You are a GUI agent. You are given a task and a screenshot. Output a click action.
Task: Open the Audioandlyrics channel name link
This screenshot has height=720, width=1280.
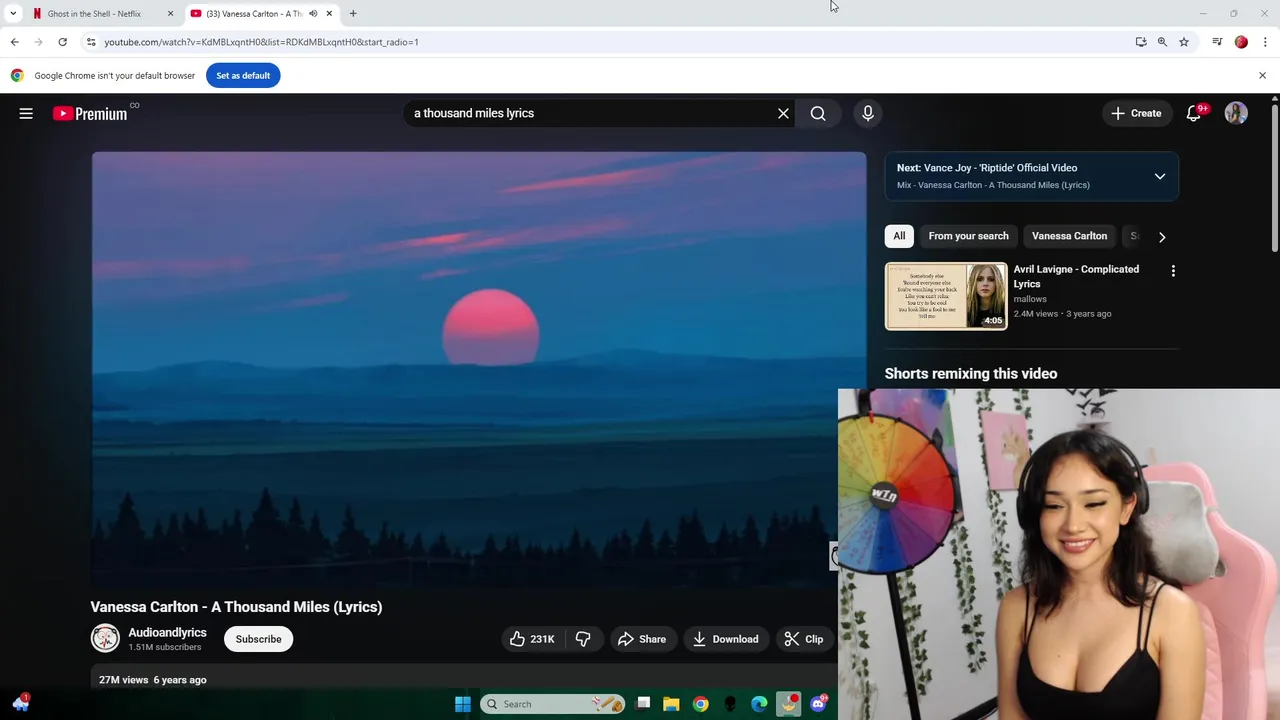(167, 632)
